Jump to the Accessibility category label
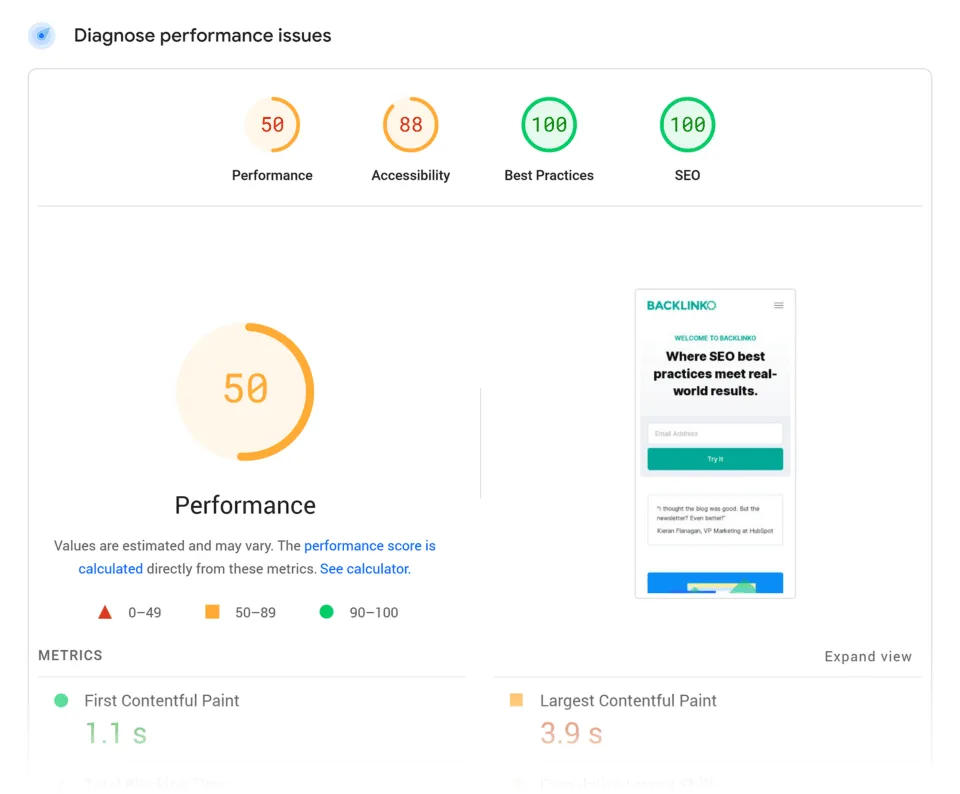This screenshot has height=794, width=960. point(411,176)
